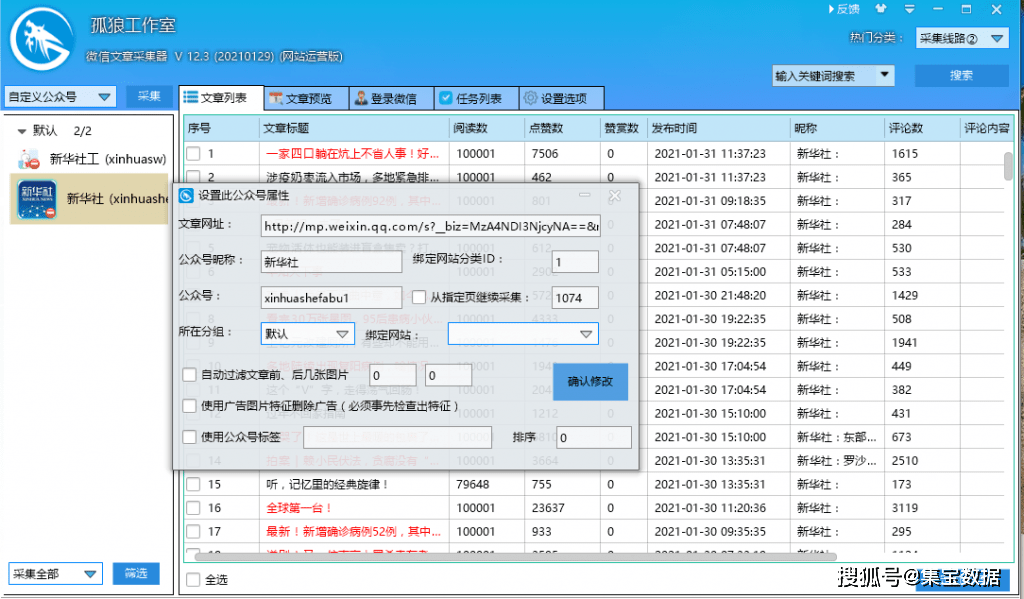Close the 设置此公众号属性 dialog
The image size is (1024, 599).
tap(615, 195)
